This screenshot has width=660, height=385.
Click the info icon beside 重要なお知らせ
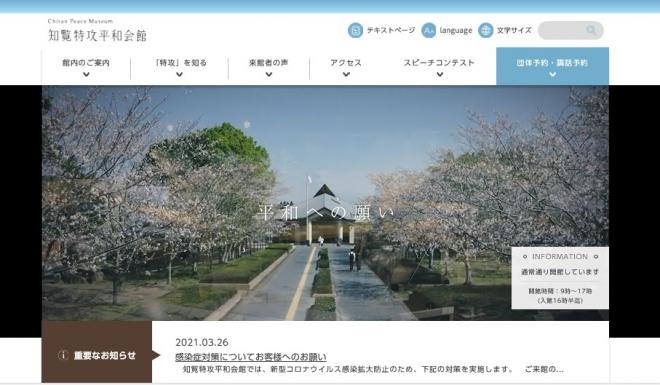point(63,356)
